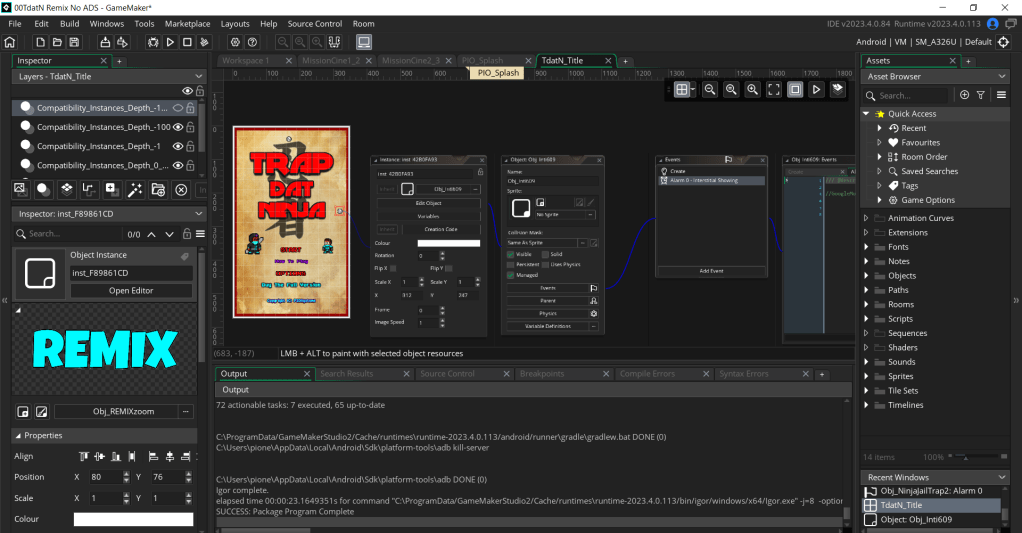1022x533 pixels.
Task: Click the Debug bug icon in main toolbar
Action: click(153, 42)
